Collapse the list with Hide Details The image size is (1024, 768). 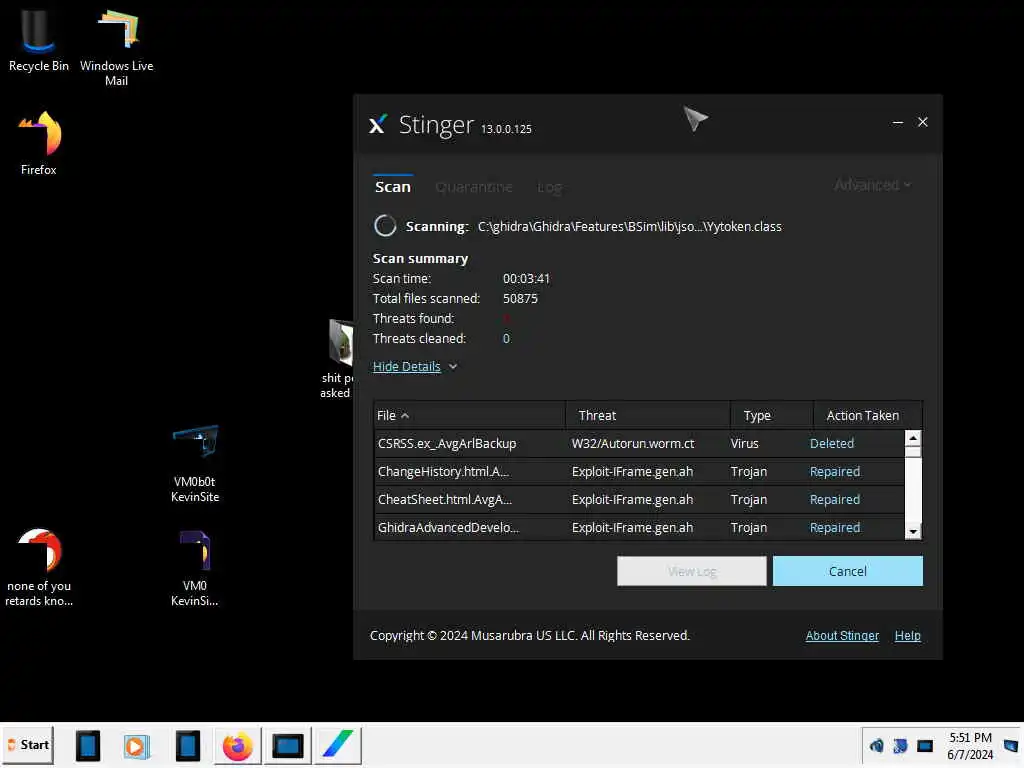pos(407,366)
